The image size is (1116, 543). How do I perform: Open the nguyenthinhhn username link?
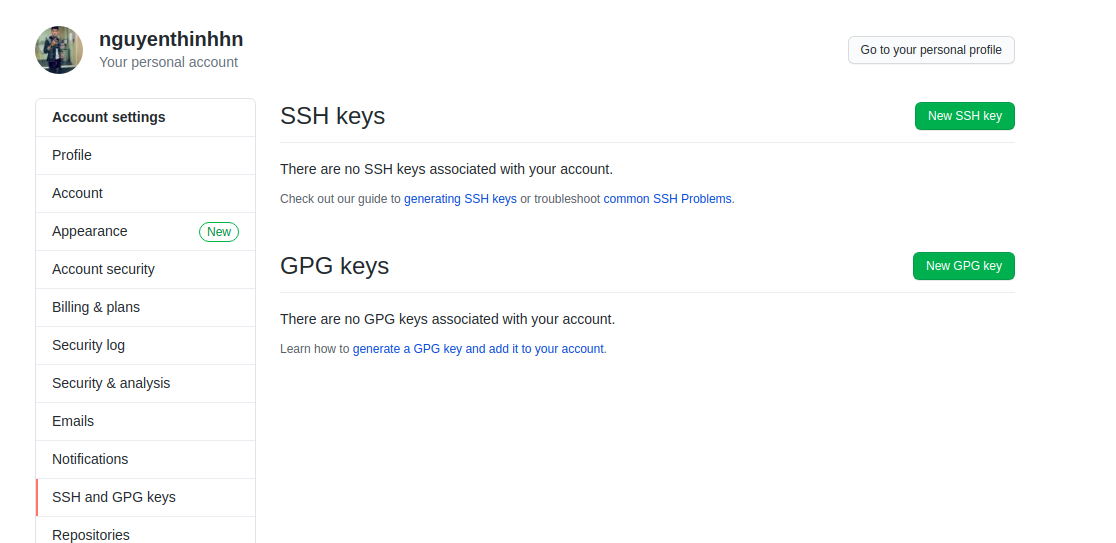tap(171, 40)
